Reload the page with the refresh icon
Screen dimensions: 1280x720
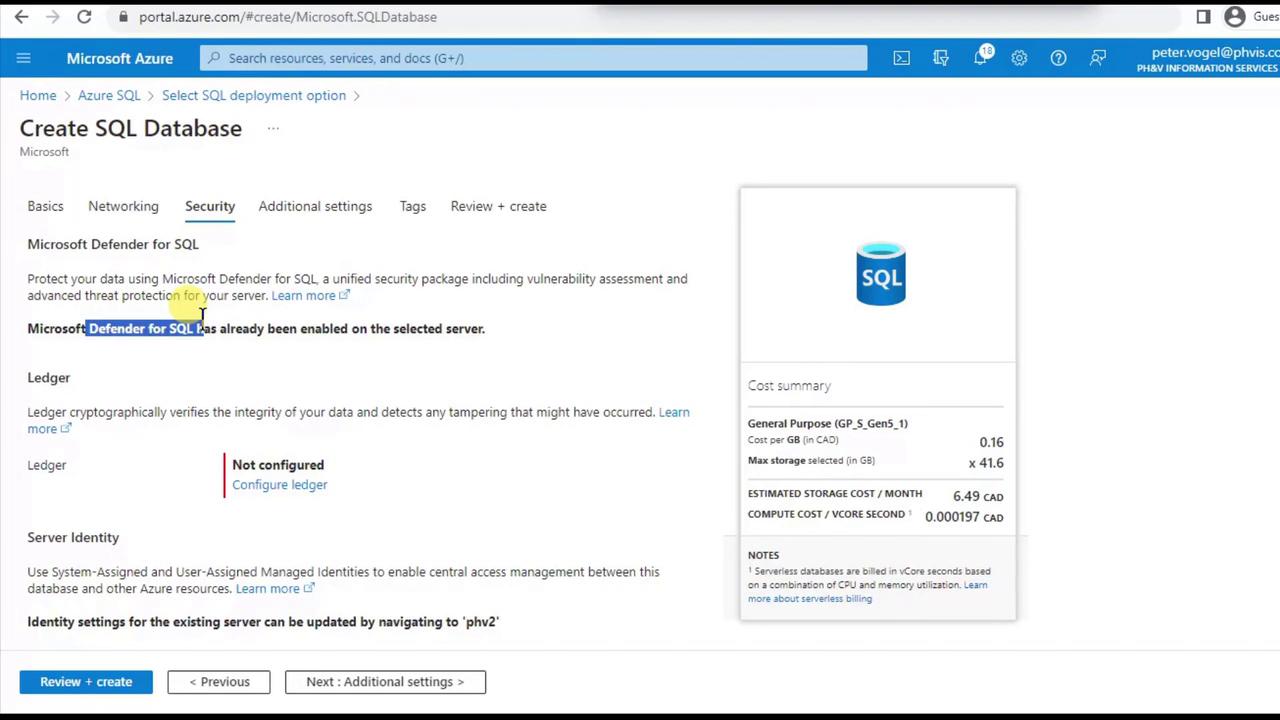click(x=84, y=17)
